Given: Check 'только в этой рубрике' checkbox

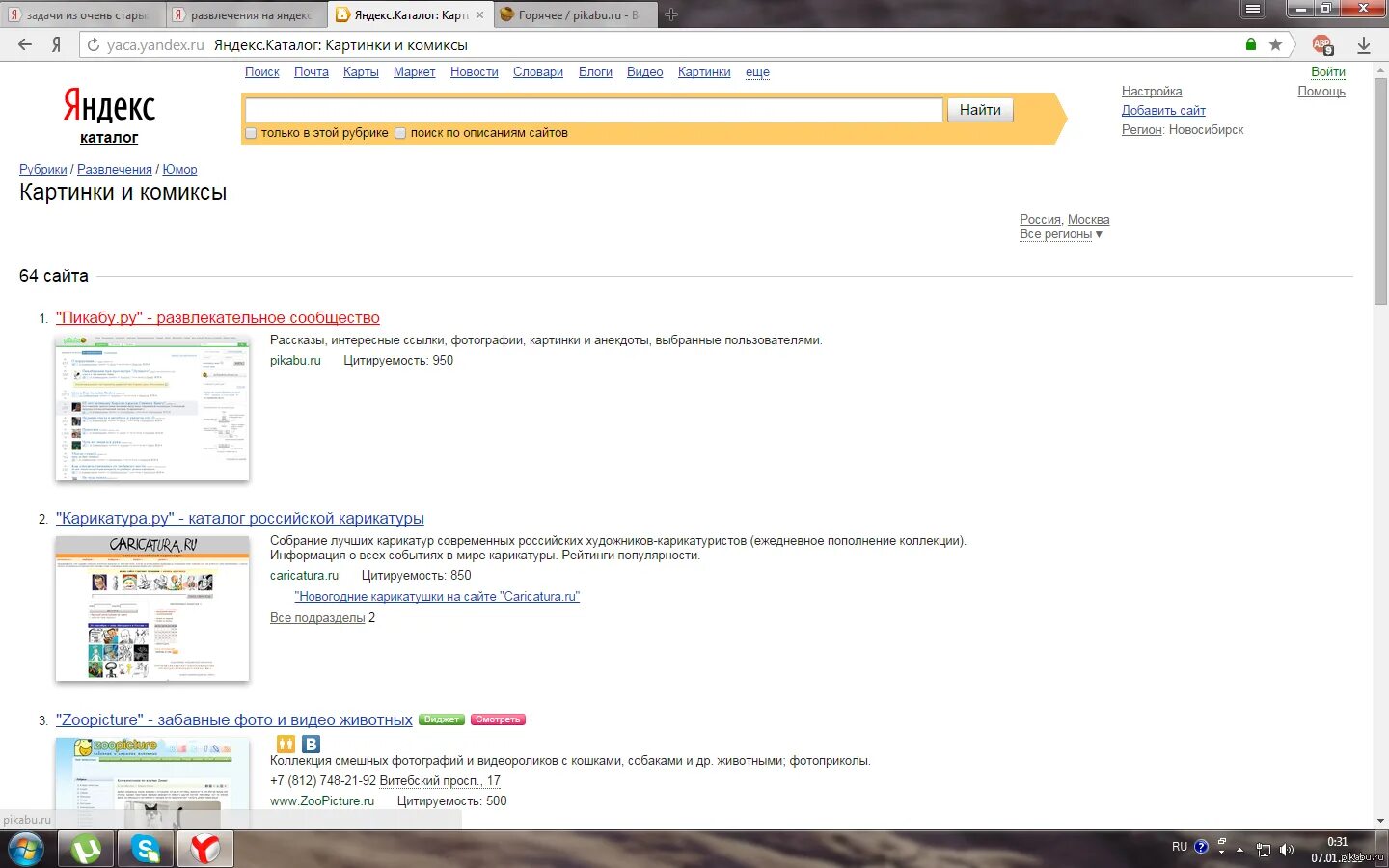Looking at the screenshot, I should pyautogui.click(x=251, y=133).
